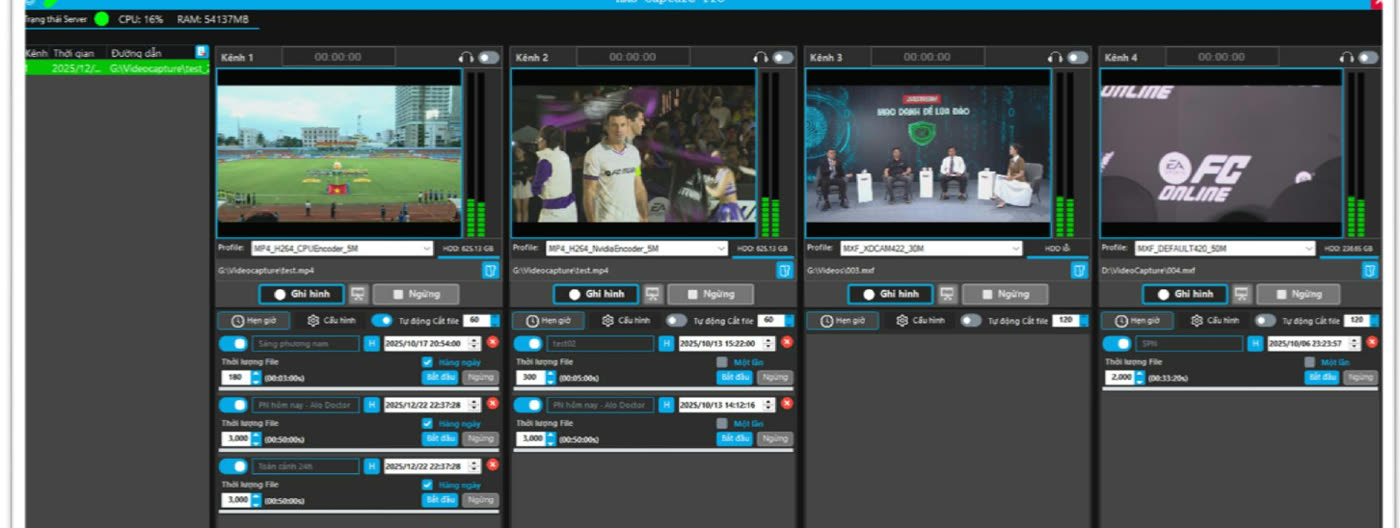The height and width of the screenshot is (528, 1400).
Task: Click Ngừng stop button on Kênh 2
Action: [710, 294]
